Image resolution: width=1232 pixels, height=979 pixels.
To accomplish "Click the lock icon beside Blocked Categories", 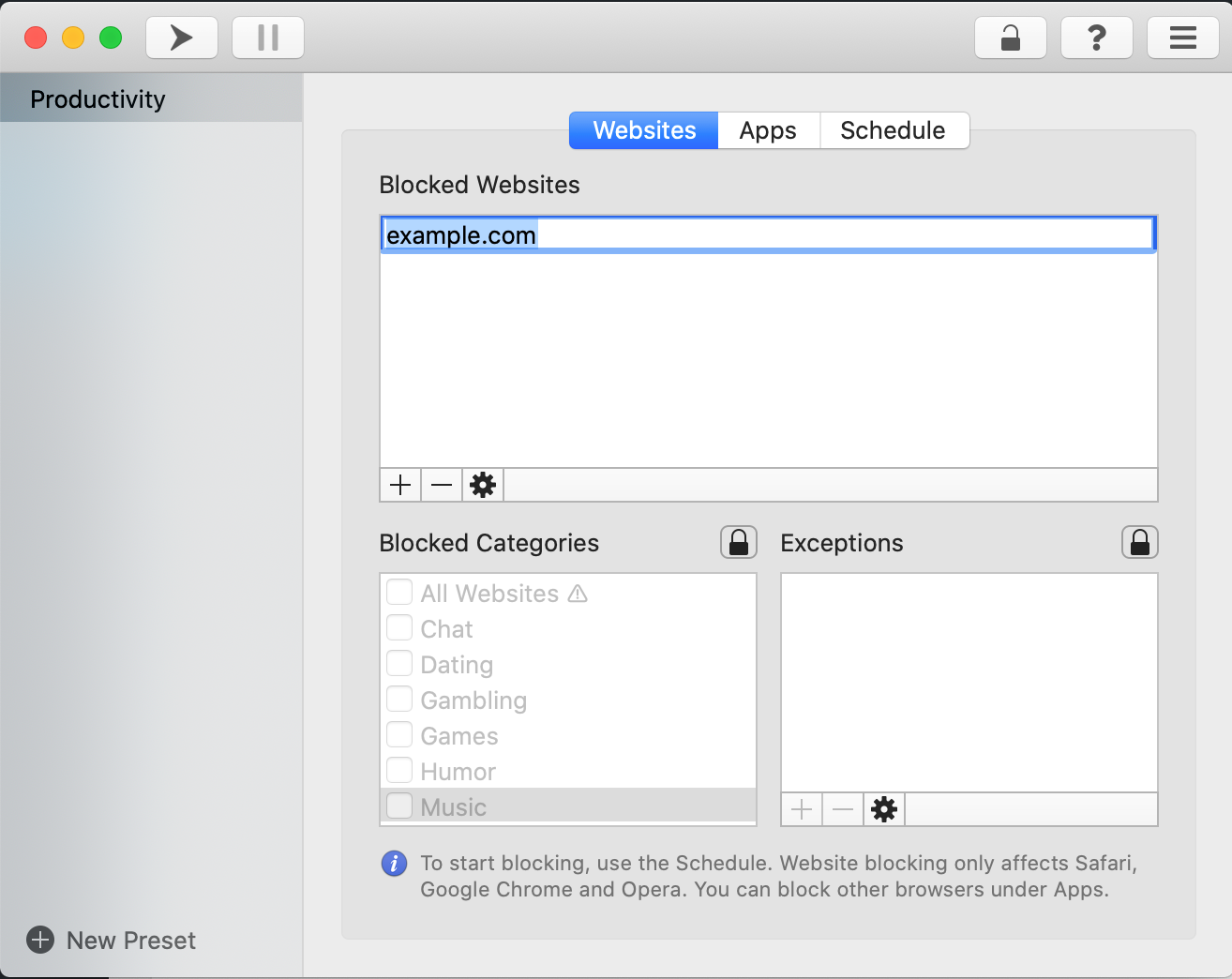I will coord(738,542).
